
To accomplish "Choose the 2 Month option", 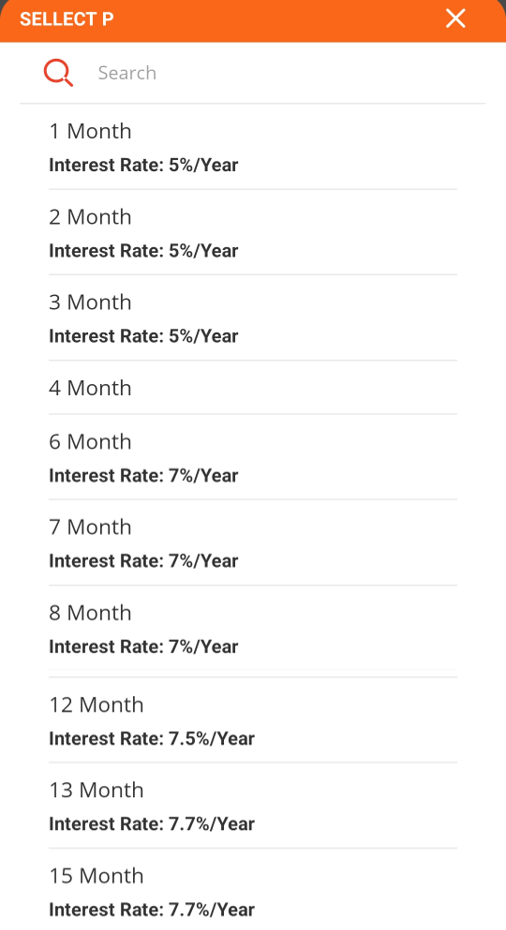I will [253, 232].
